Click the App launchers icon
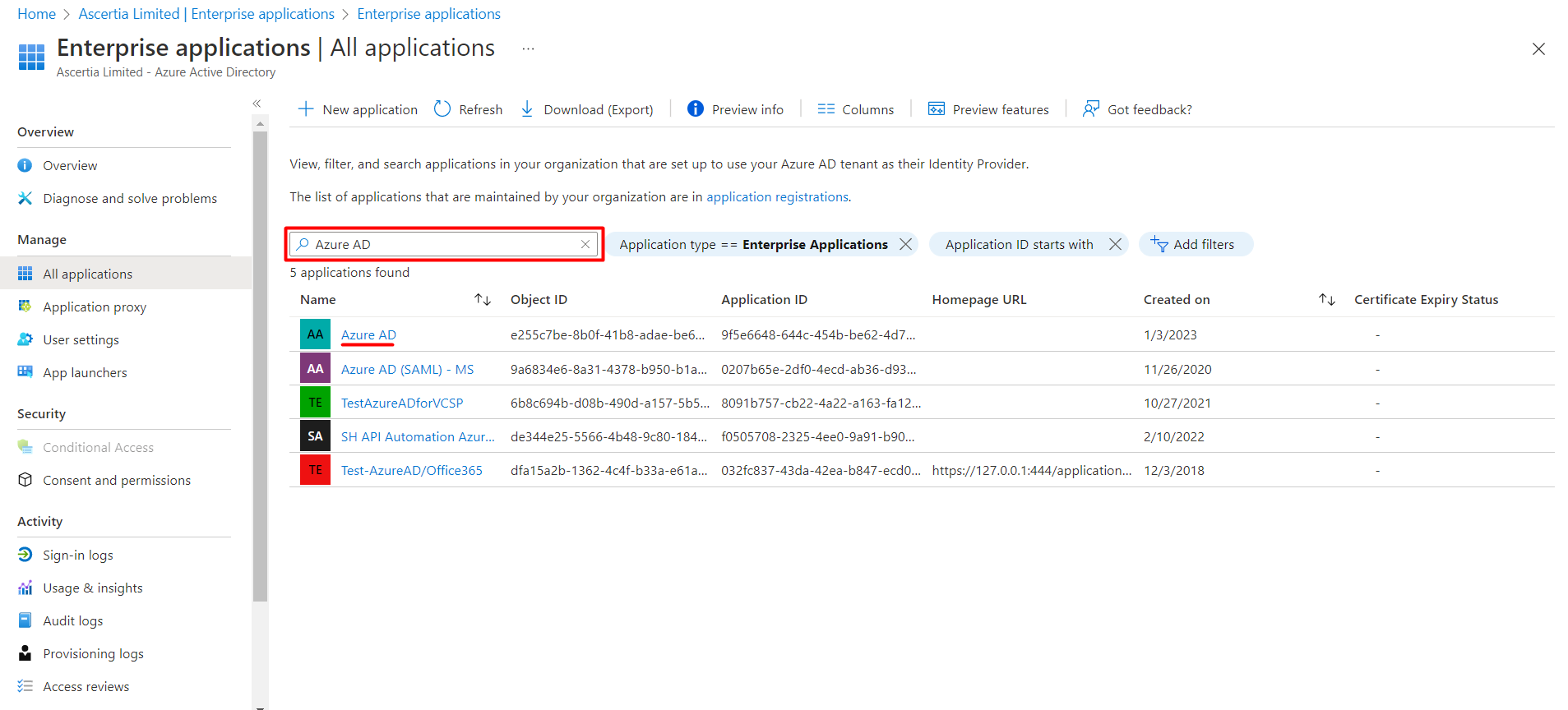Image resolution: width=1568 pixels, height=710 pixels. 25,372
